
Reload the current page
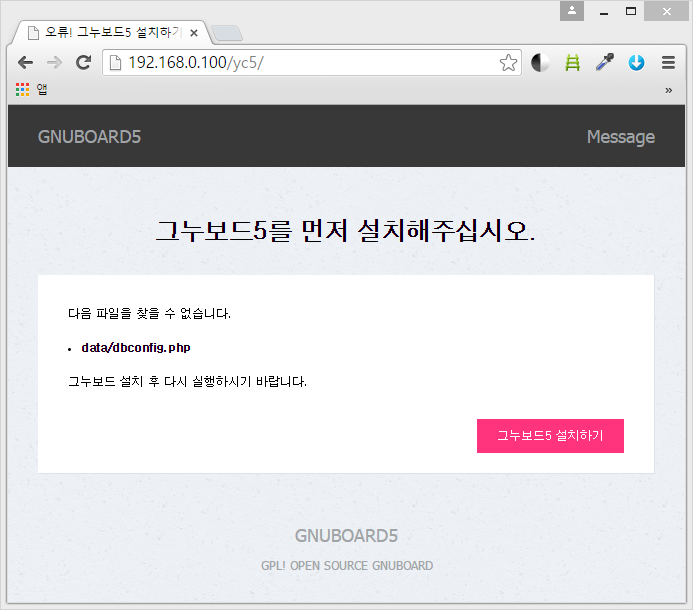[83, 63]
